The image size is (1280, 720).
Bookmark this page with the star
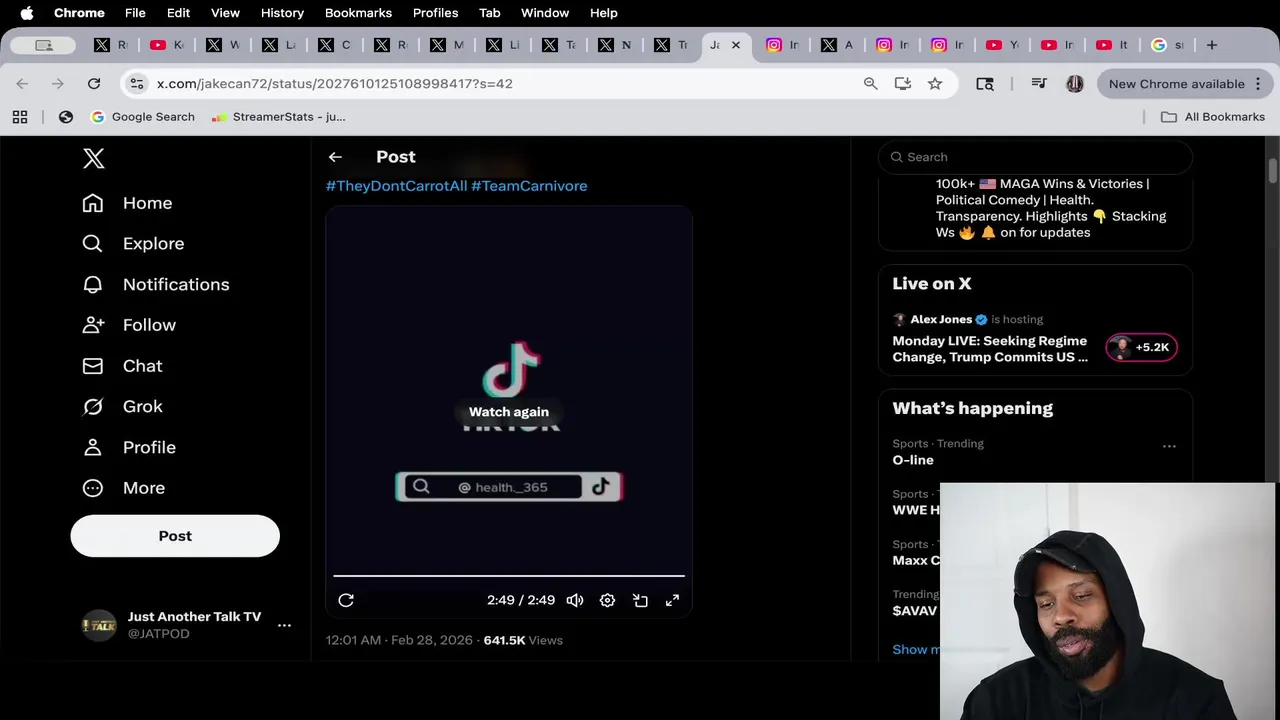click(x=935, y=84)
